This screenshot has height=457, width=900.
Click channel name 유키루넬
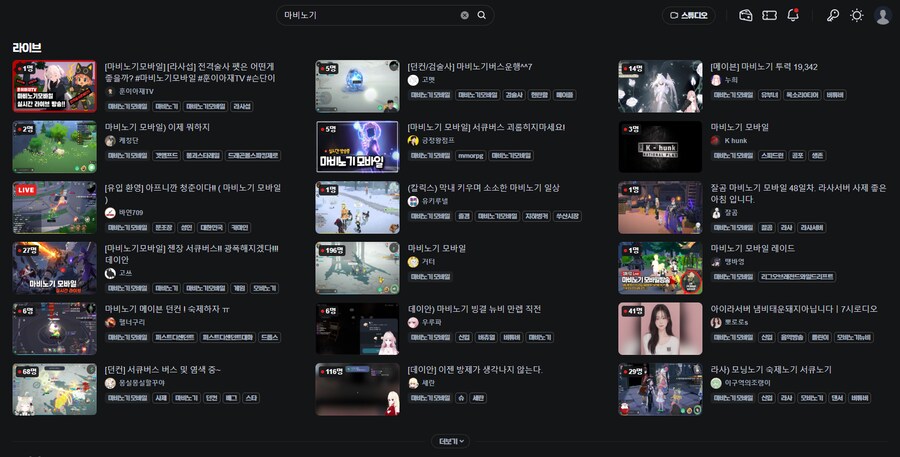pyautogui.click(x=435, y=201)
